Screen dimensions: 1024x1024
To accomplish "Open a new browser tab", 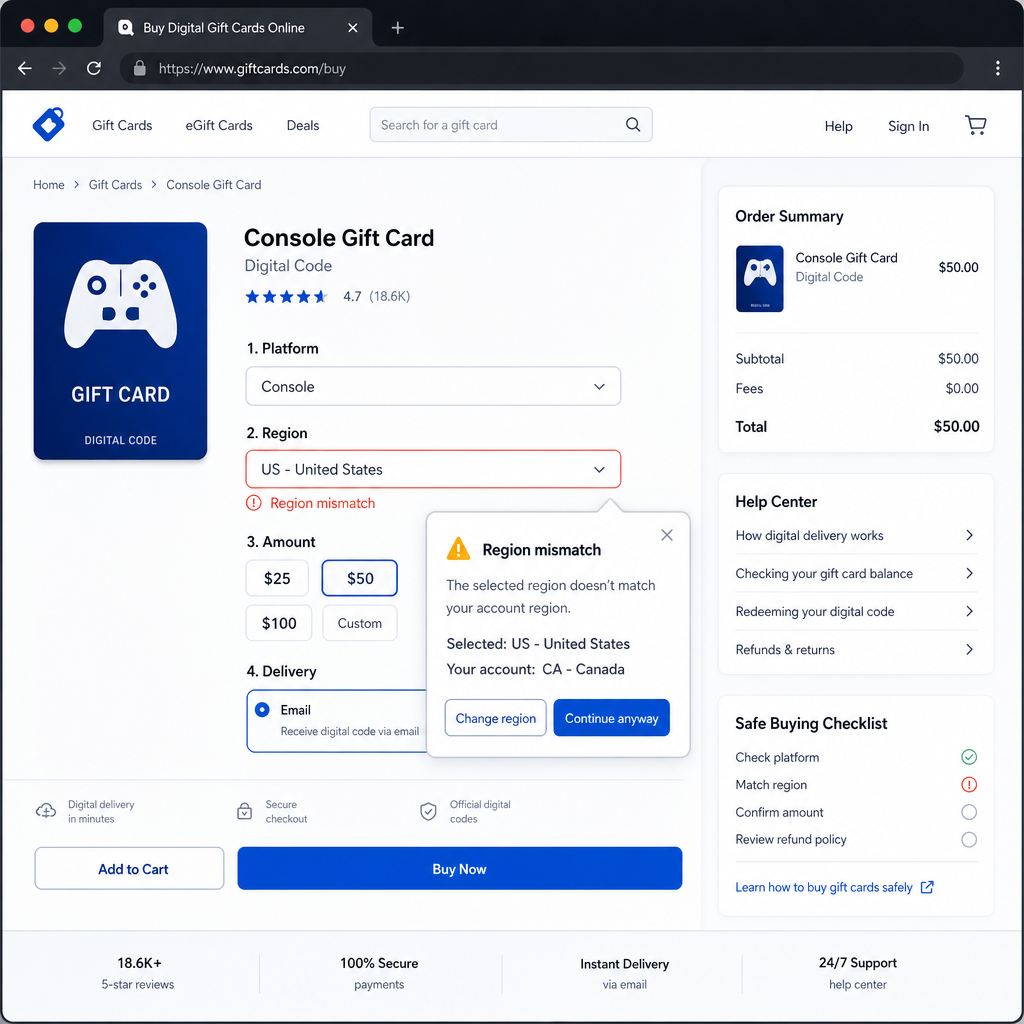I will tap(397, 27).
